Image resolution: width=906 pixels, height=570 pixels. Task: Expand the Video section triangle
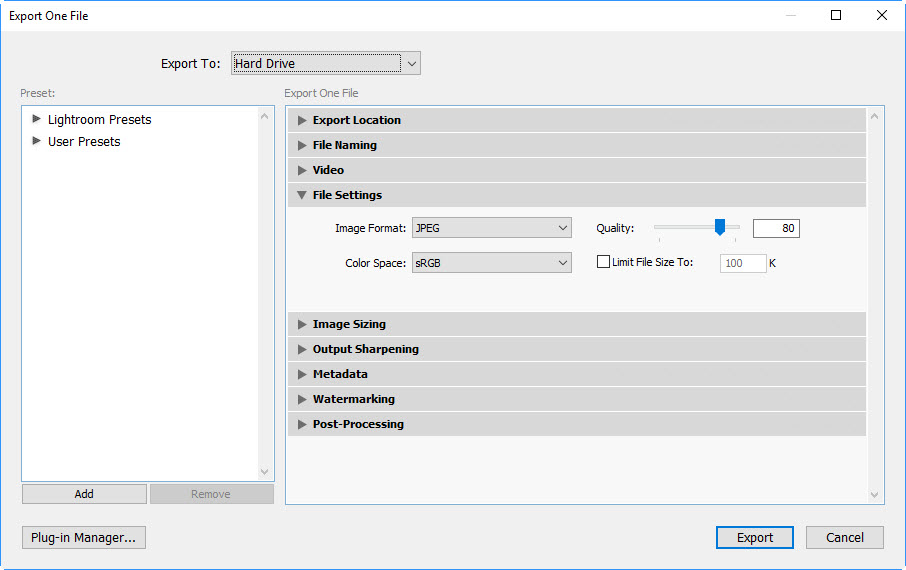coord(302,170)
